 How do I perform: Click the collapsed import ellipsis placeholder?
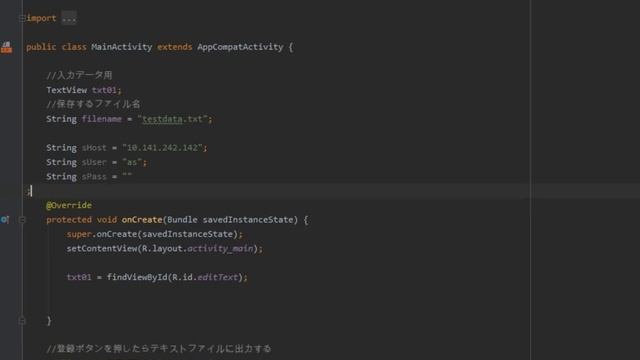pos(69,18)
